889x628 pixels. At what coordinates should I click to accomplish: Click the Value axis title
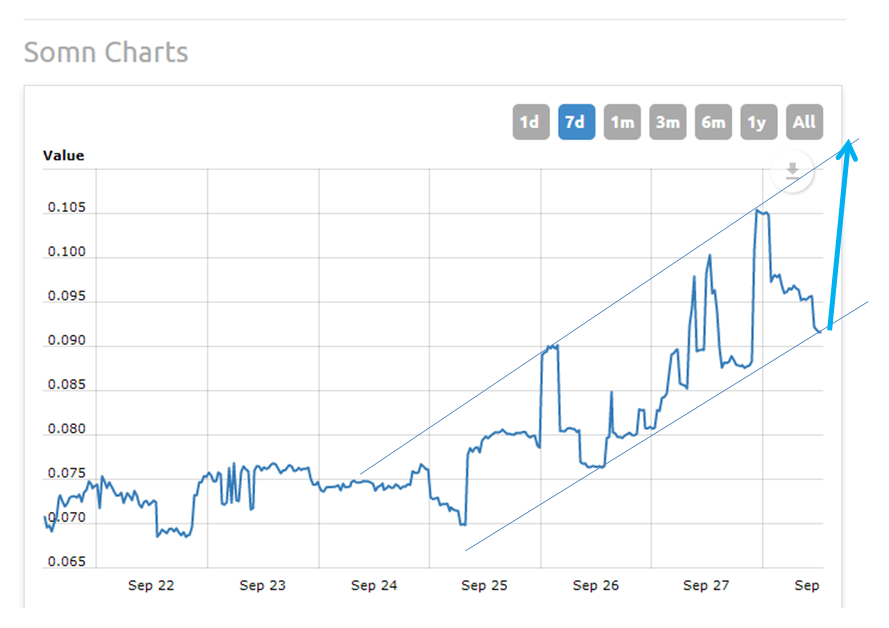coord(64,156)
